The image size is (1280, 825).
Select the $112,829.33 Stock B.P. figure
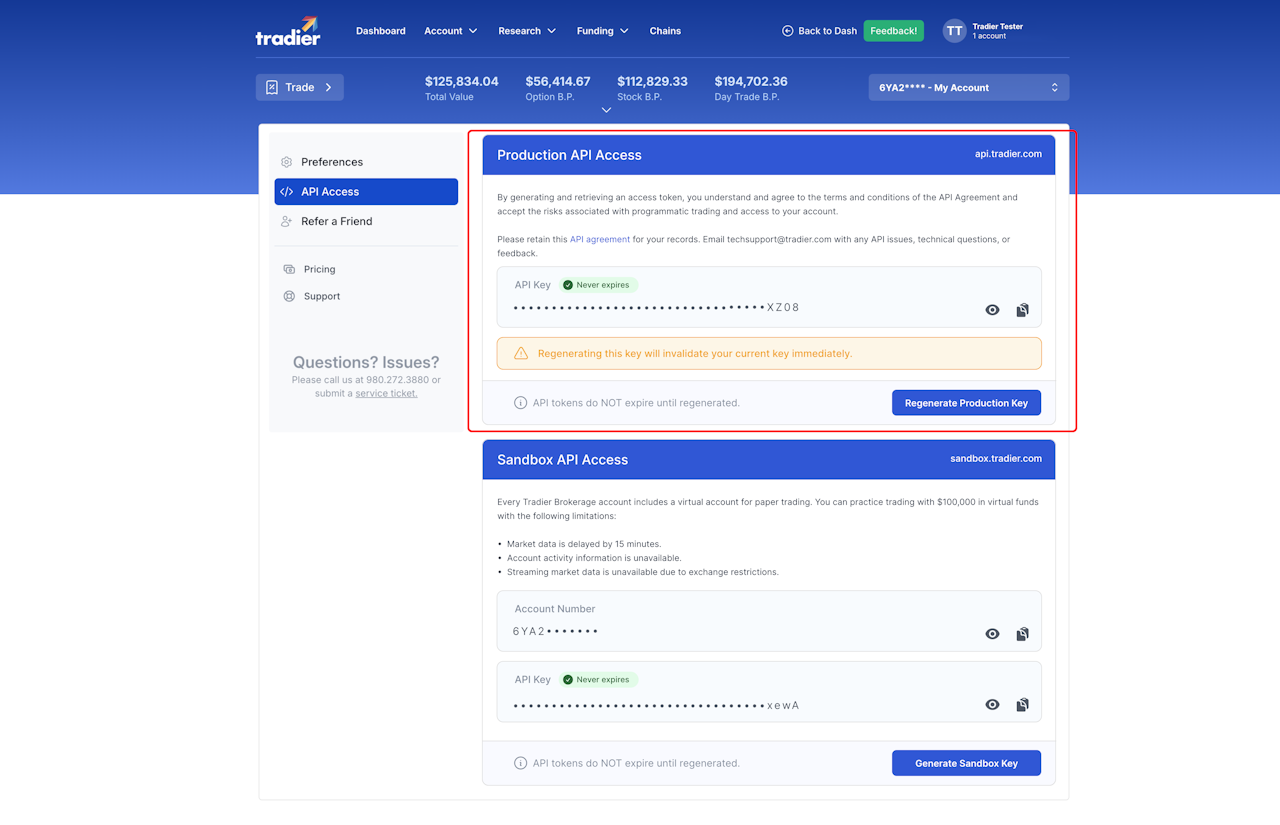[x=652, y=81]
